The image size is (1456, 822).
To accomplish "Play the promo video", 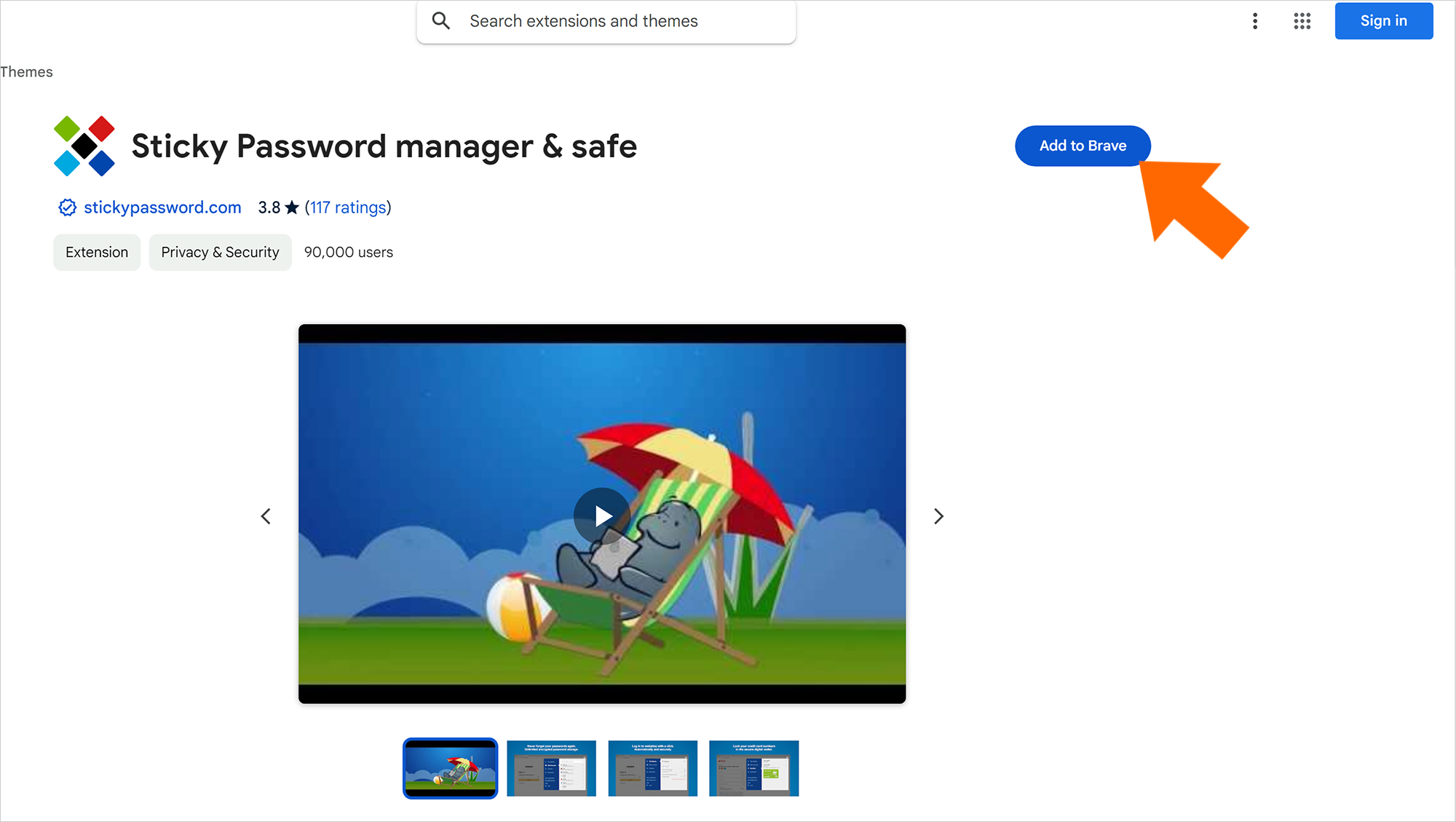I will pos(602,515).
